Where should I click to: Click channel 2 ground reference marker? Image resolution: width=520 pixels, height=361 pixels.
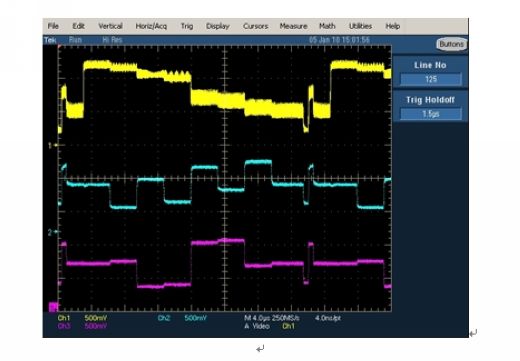pos(52,232)
